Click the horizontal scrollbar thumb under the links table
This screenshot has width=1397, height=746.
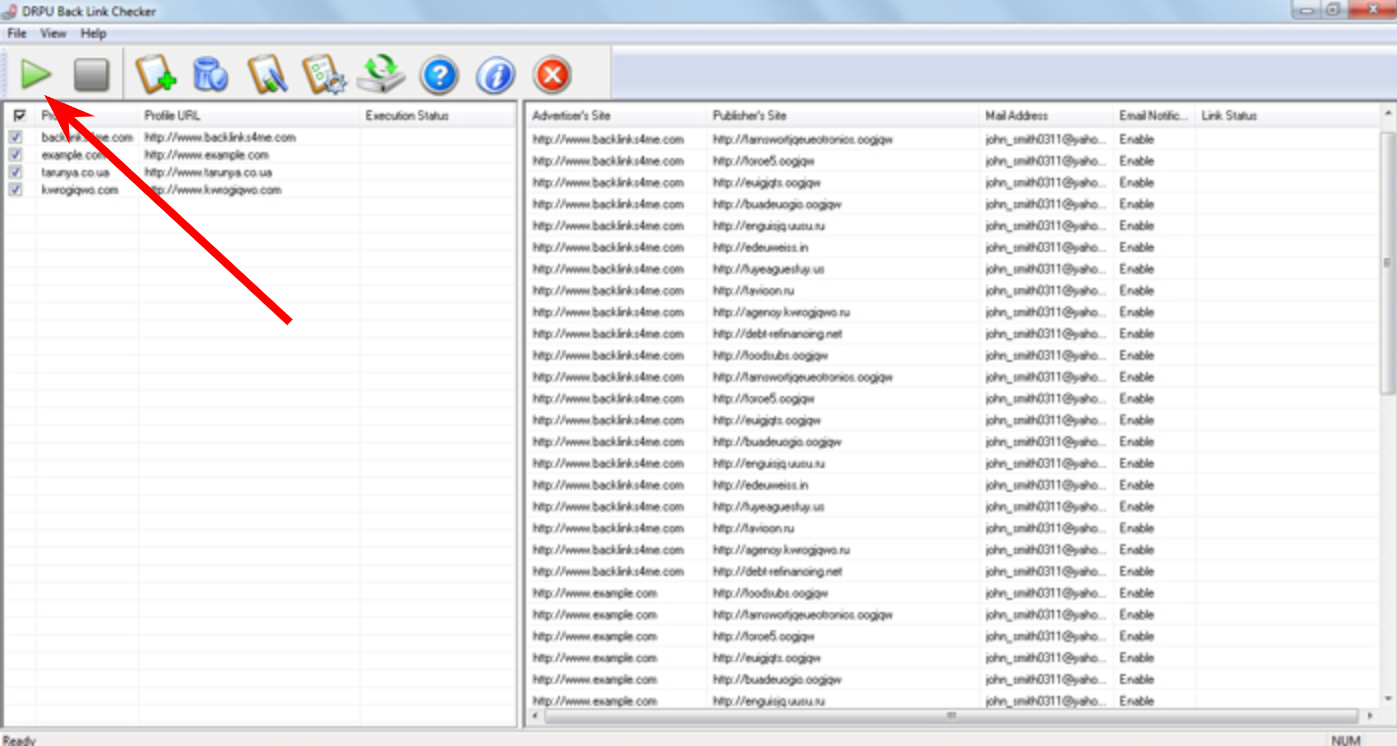click(x=951, y=716)
